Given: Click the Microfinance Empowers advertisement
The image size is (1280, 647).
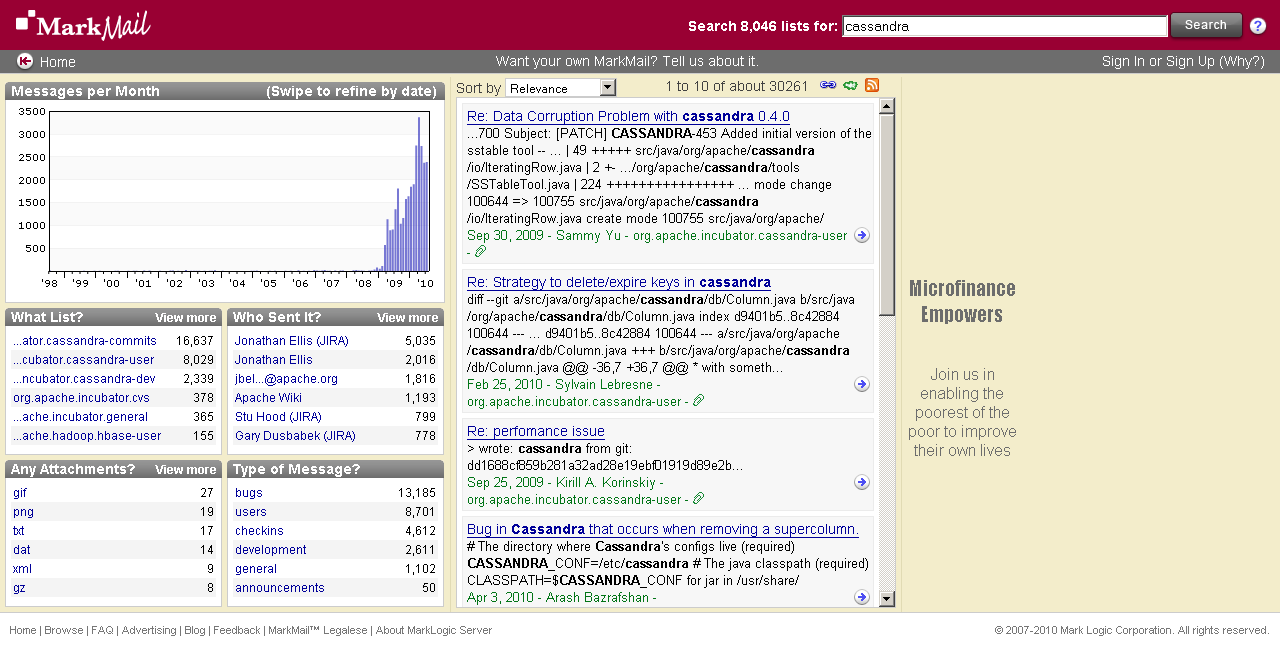Looking at the screenshot, I should coord(962,369).
